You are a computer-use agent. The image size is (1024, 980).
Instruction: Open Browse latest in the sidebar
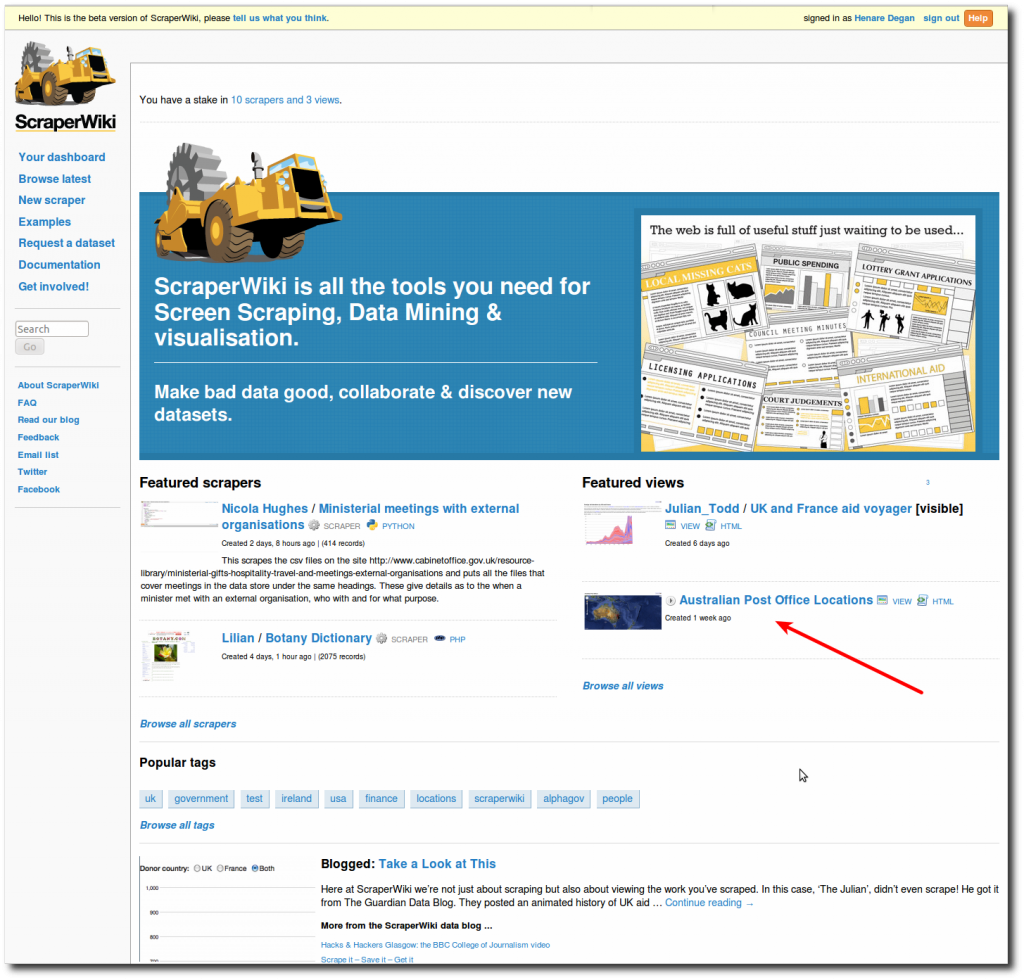click(x=55, y=179)
